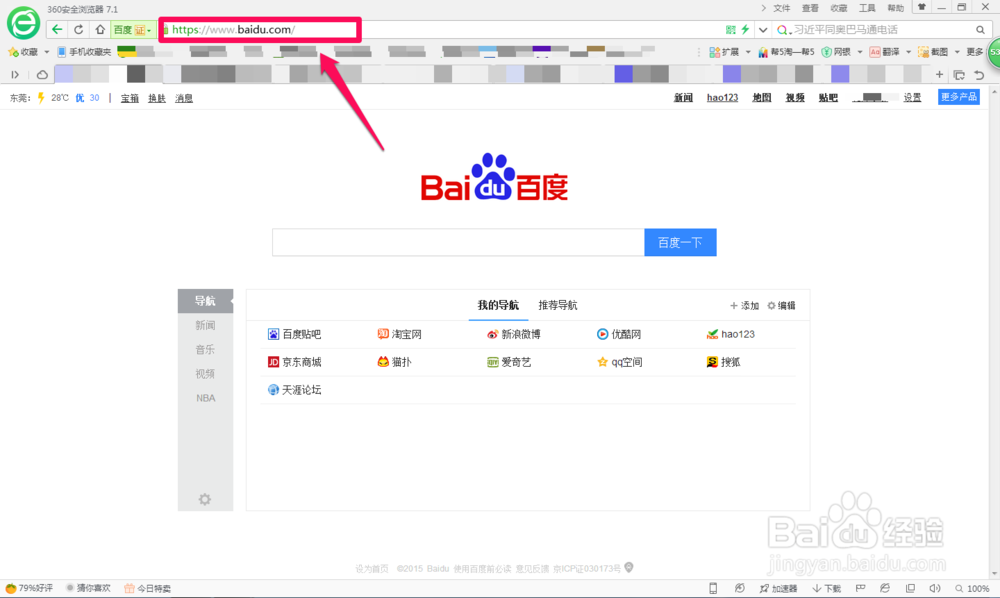Open the 京东商城 navigation link

click(295, 362)
